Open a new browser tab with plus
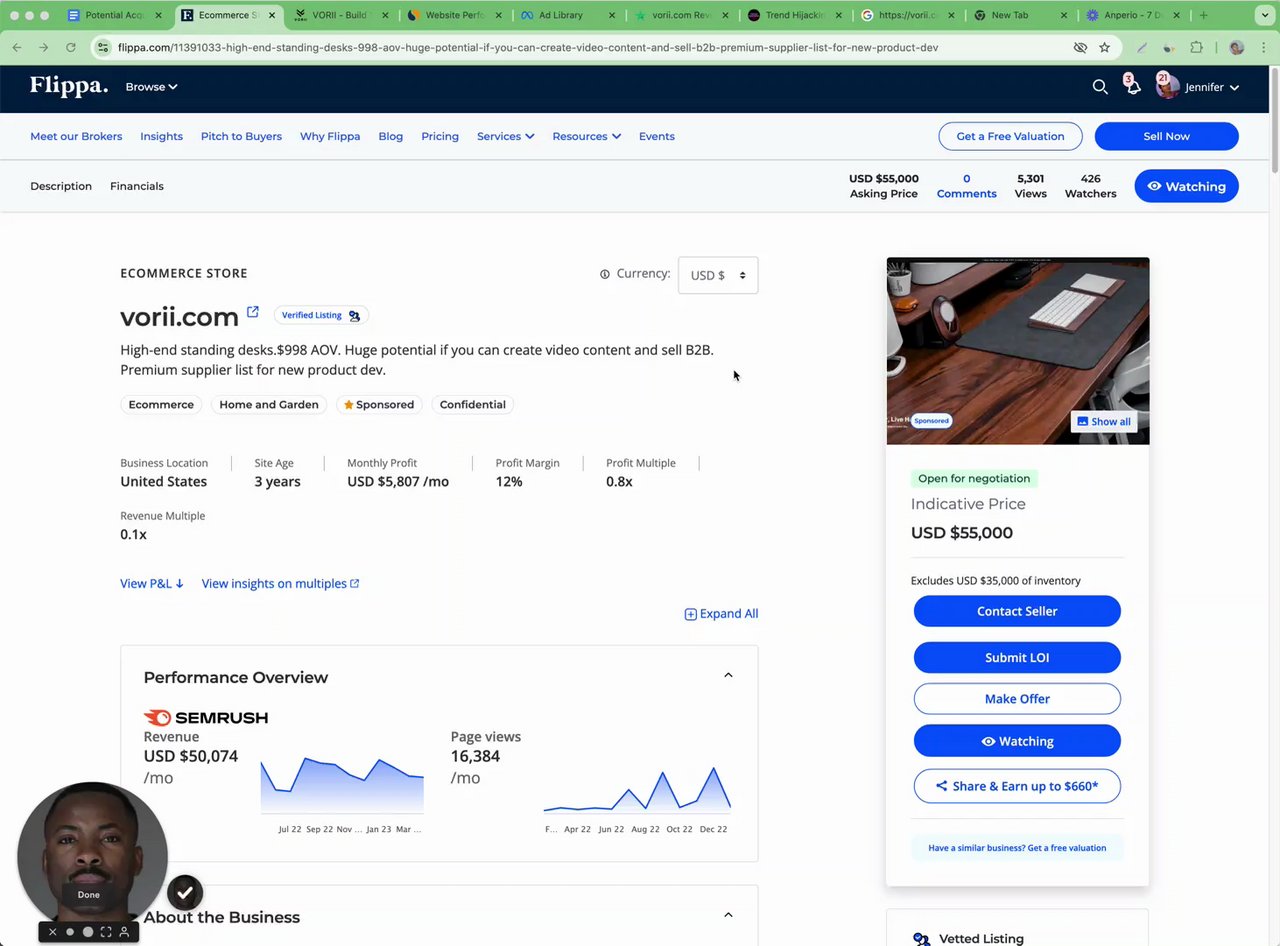The height and width of the screenshot is (946, 1280). (1203, 15)
